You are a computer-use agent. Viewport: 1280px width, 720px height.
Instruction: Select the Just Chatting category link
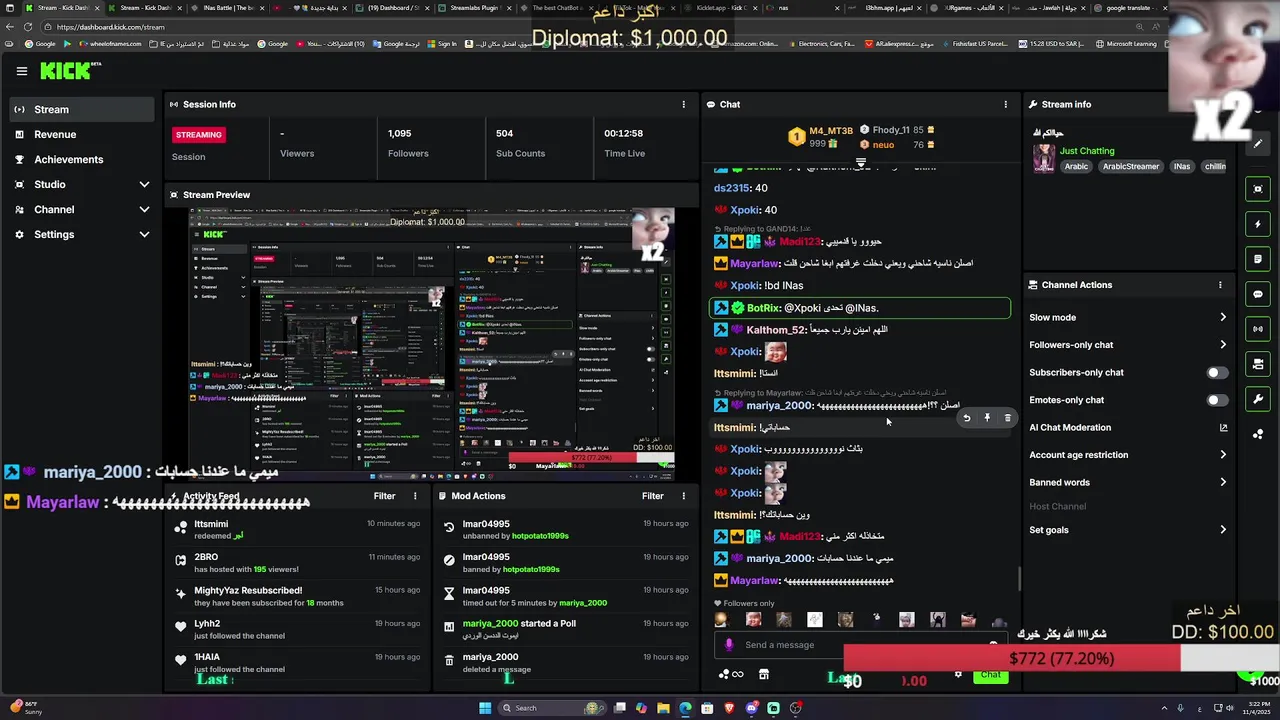[x=1087, y=151]
